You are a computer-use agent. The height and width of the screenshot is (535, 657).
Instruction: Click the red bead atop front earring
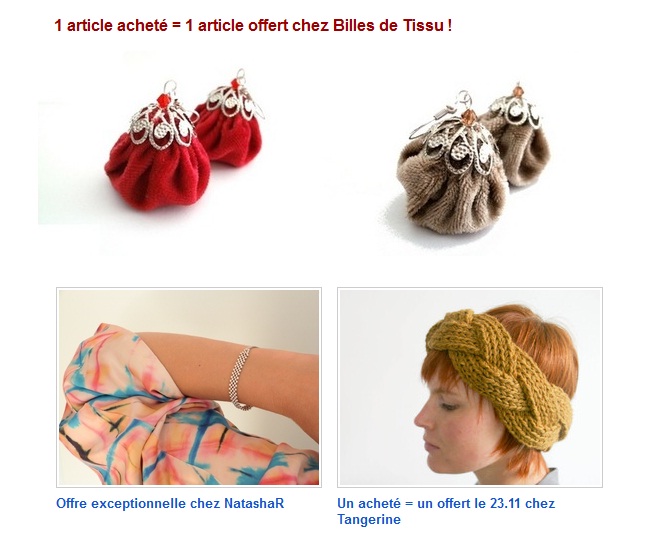pos(163,101)
